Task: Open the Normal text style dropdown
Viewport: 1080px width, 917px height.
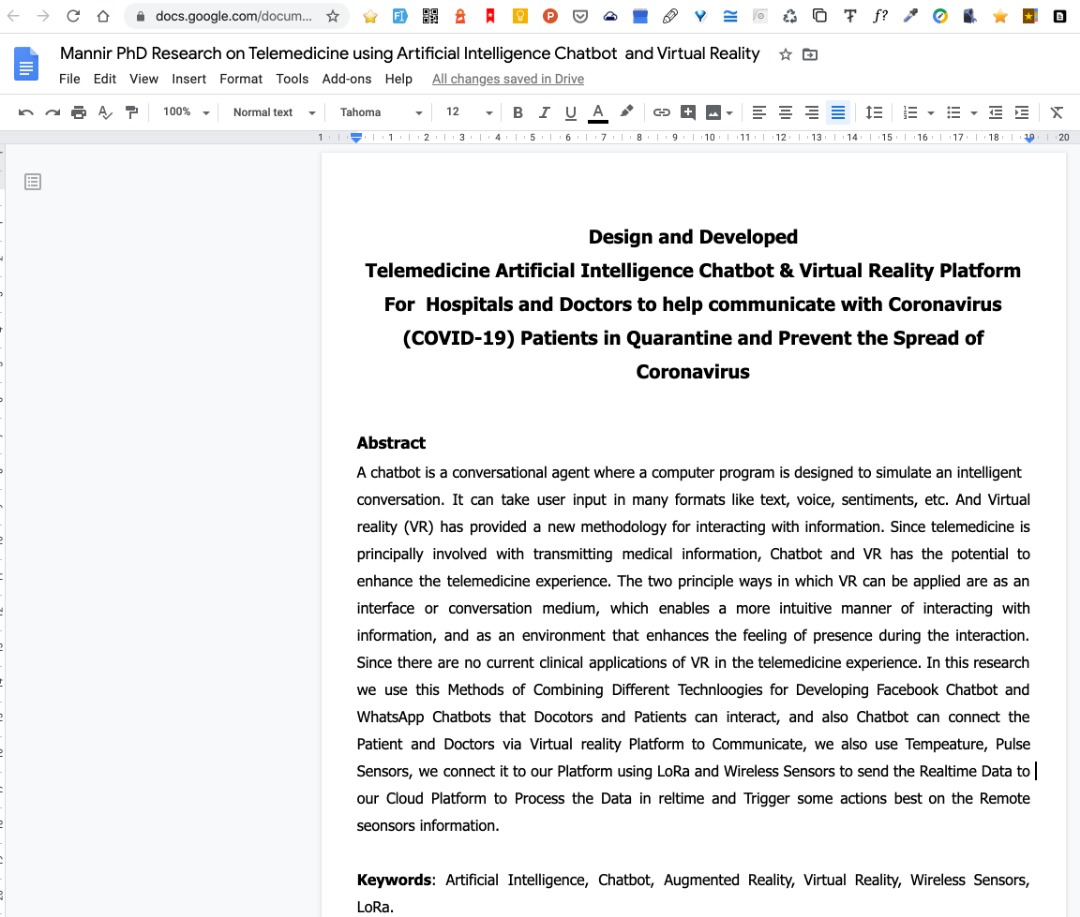Action: (x=273, y=112)
